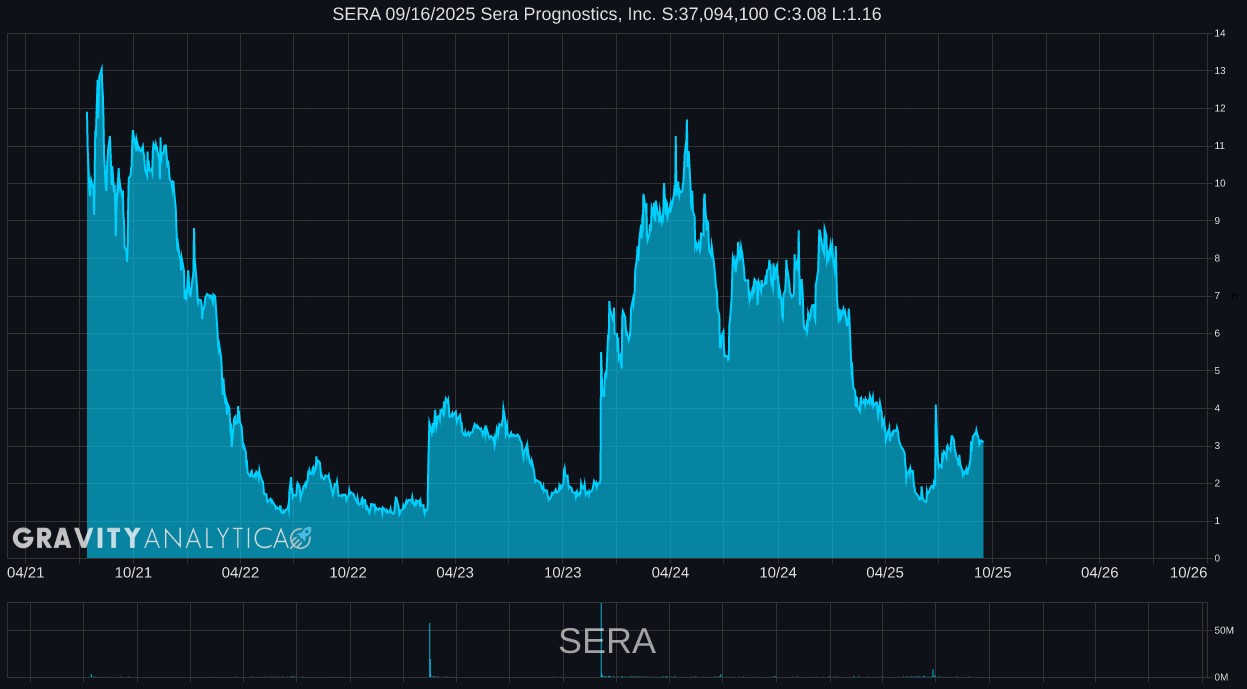The width and height of the screenshot is (1247, 689).
Task: Click the price axis label 6
Action: tap(1217, 334)
